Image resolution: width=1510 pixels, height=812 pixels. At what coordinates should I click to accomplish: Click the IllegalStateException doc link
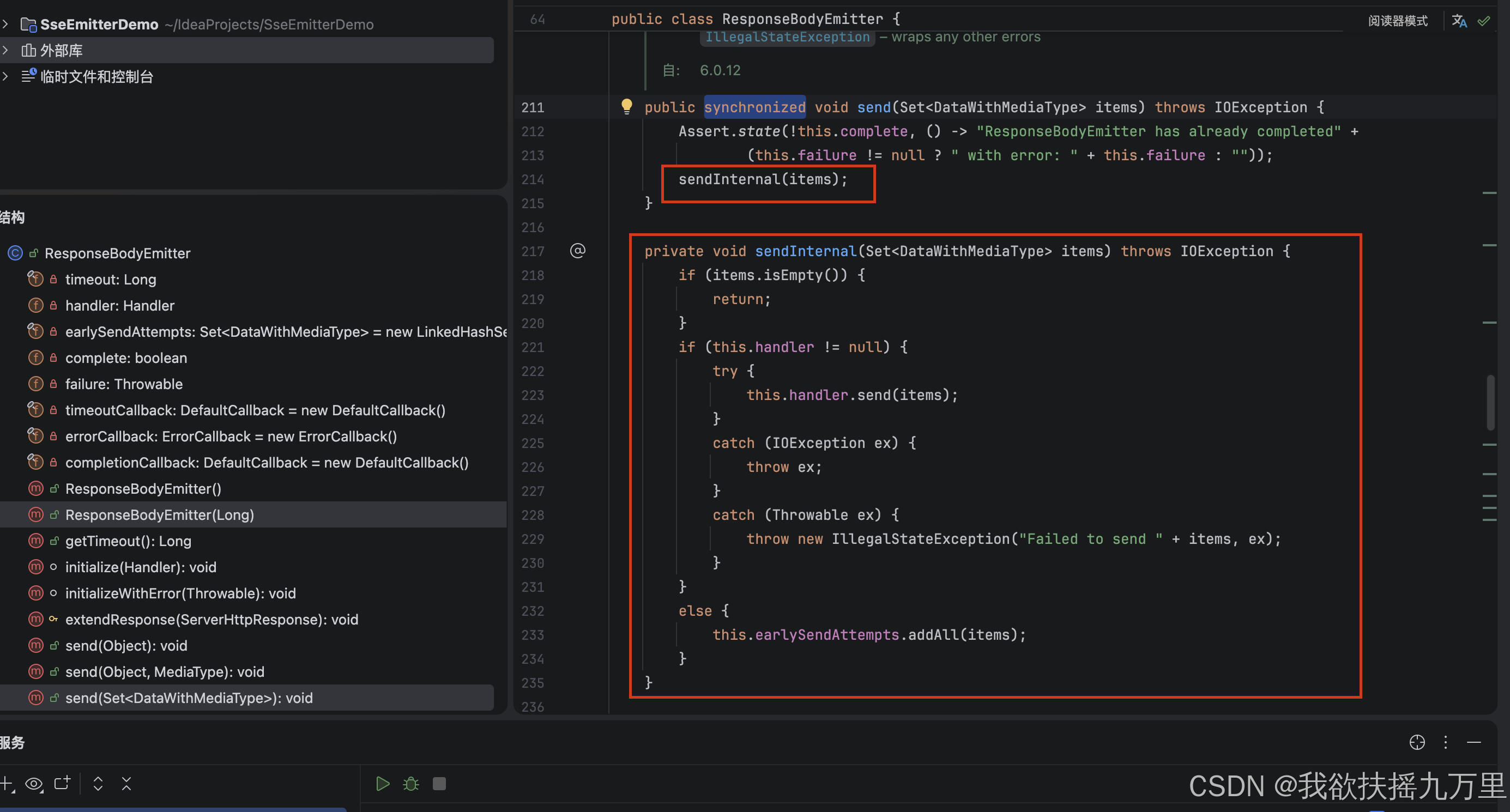[x=787, y=37]
